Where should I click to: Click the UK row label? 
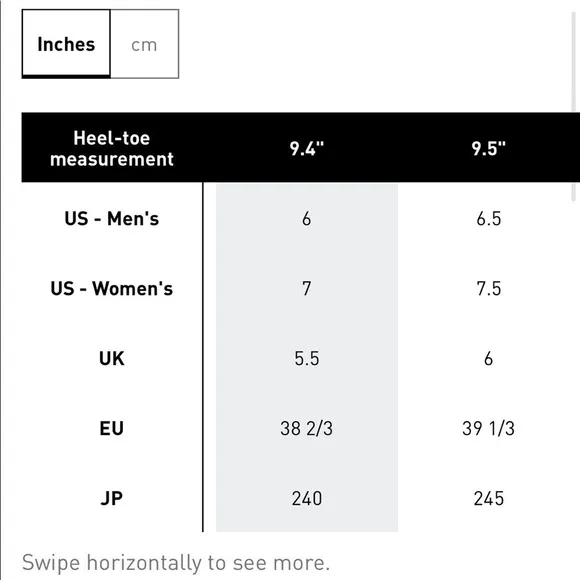(x=112, y=358)
